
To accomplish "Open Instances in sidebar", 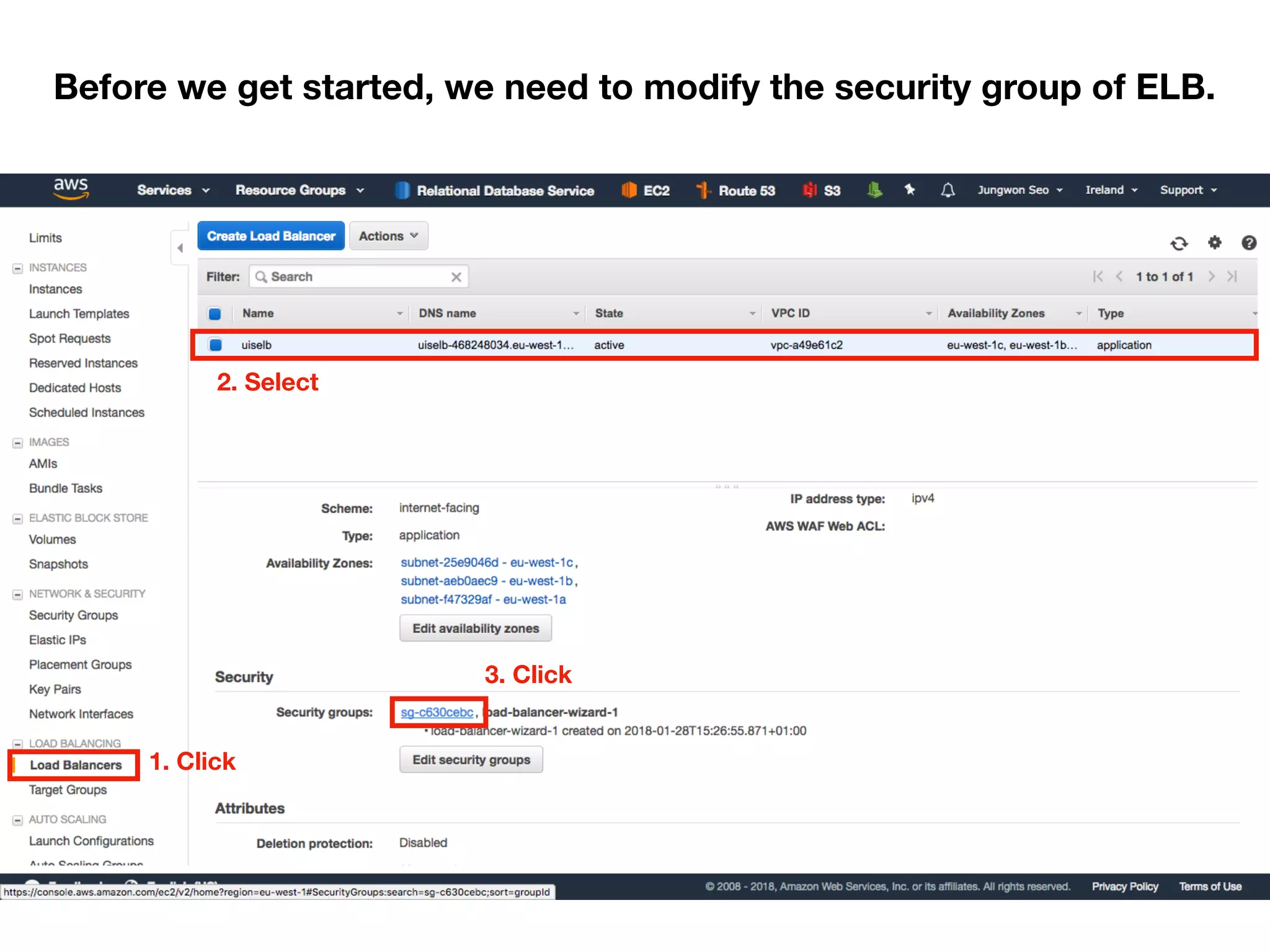I will 55,289.
